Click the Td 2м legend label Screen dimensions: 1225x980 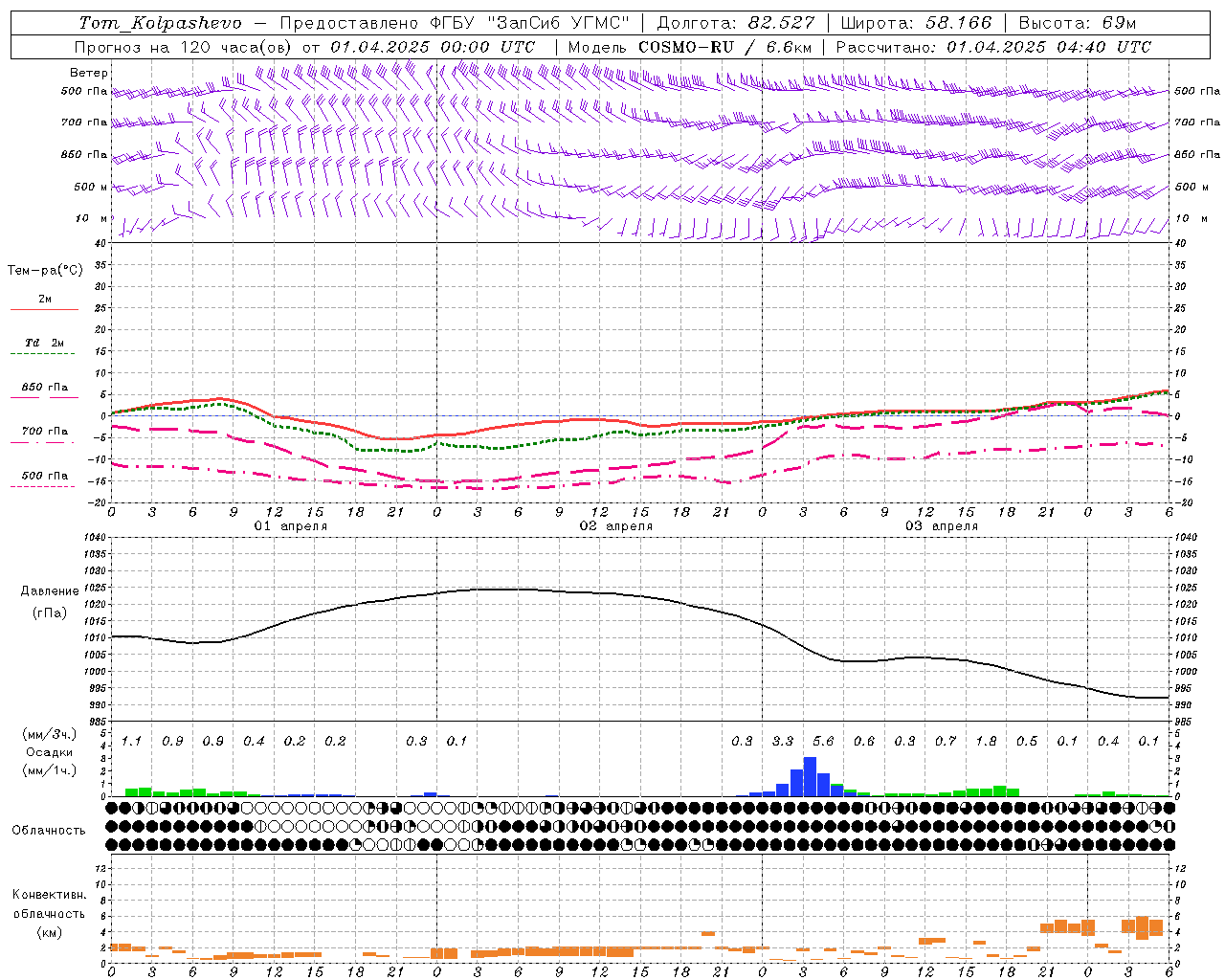pos(44,343)
